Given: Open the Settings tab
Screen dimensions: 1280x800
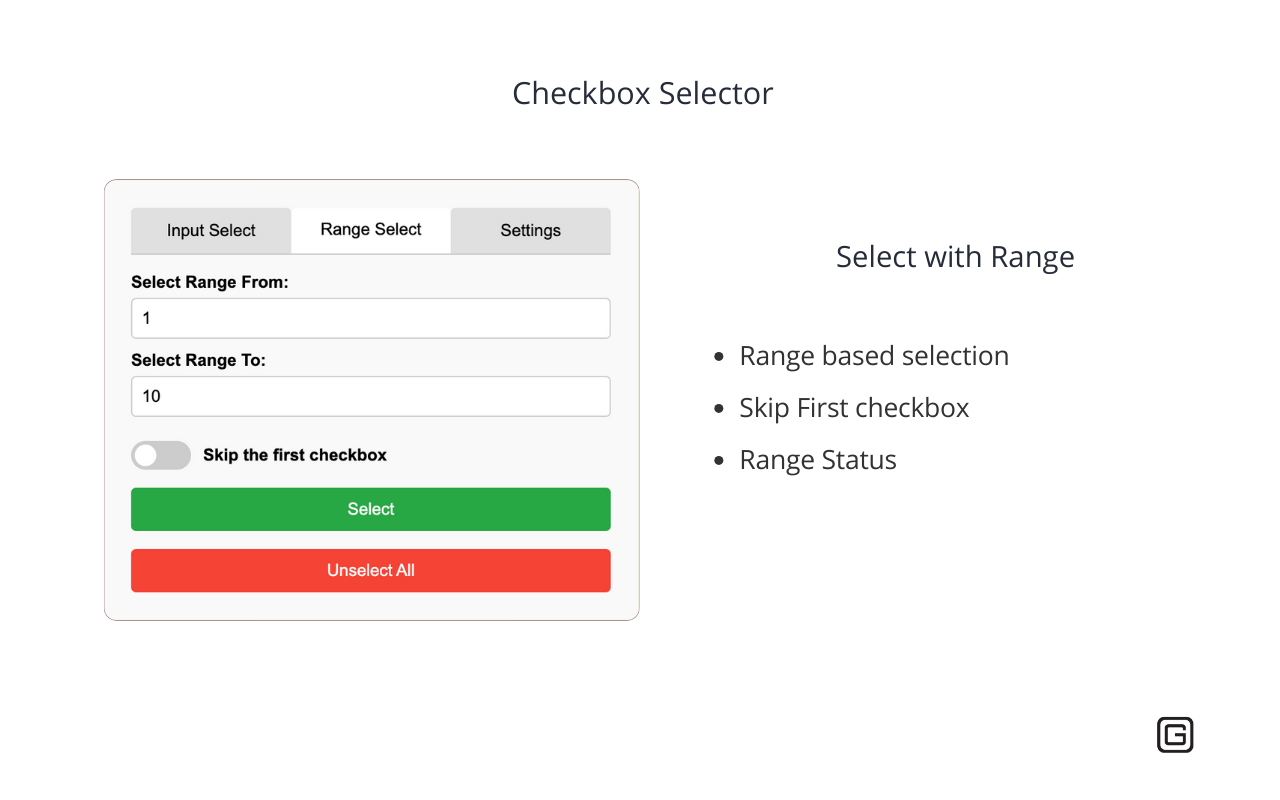Looking at the screenshot, I should (530, 230).
